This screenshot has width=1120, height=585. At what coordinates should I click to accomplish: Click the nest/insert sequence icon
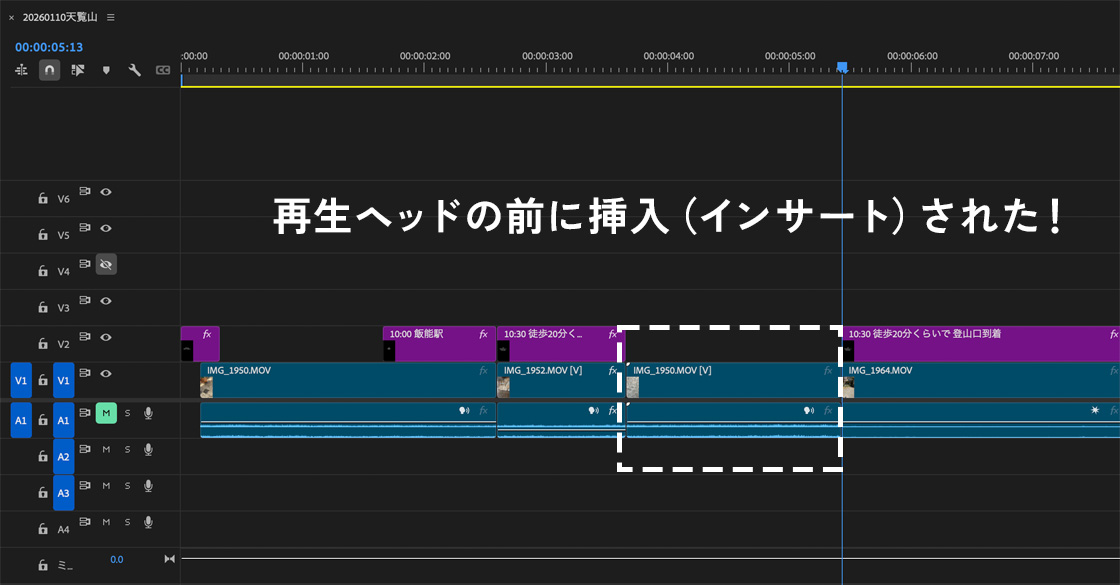coord(21,70)
